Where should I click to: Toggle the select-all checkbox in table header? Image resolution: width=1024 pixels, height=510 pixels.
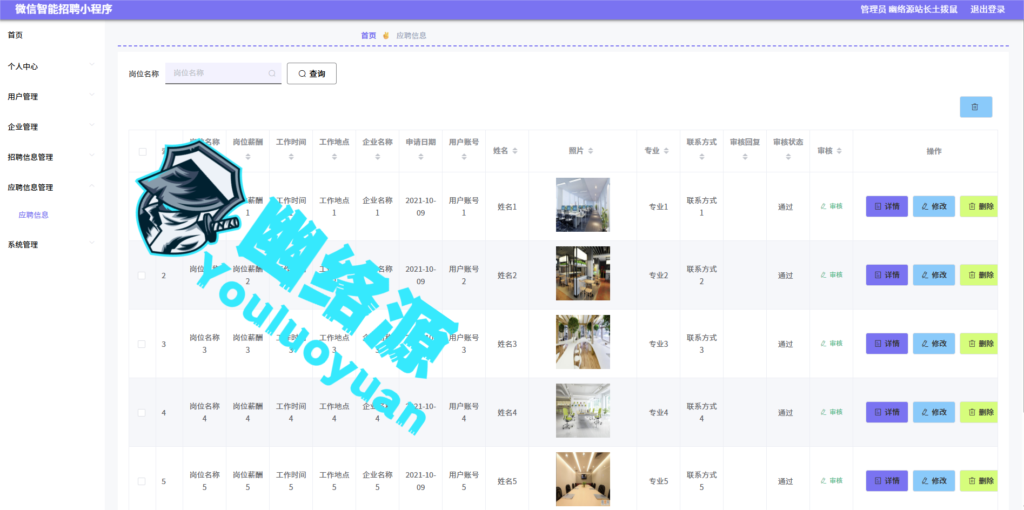coord(142,151)
